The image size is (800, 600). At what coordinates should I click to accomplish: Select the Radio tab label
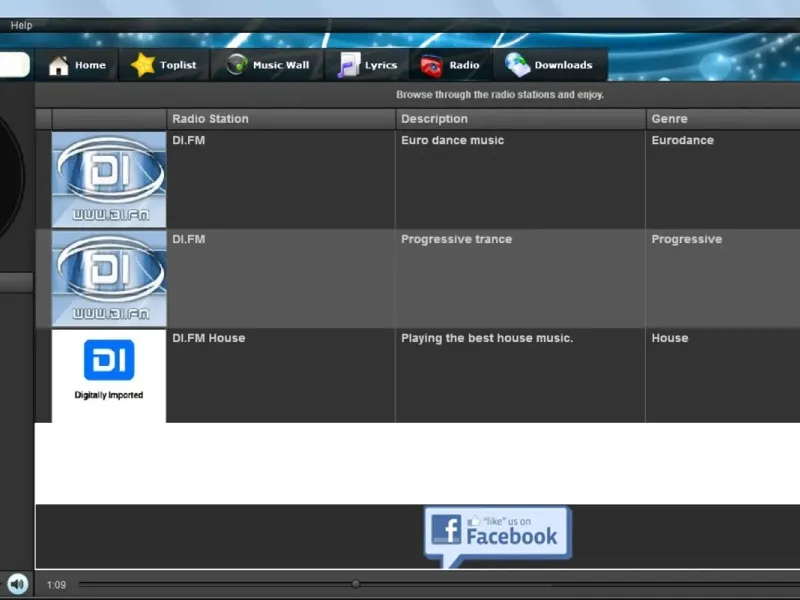click(x=464, y=65)
